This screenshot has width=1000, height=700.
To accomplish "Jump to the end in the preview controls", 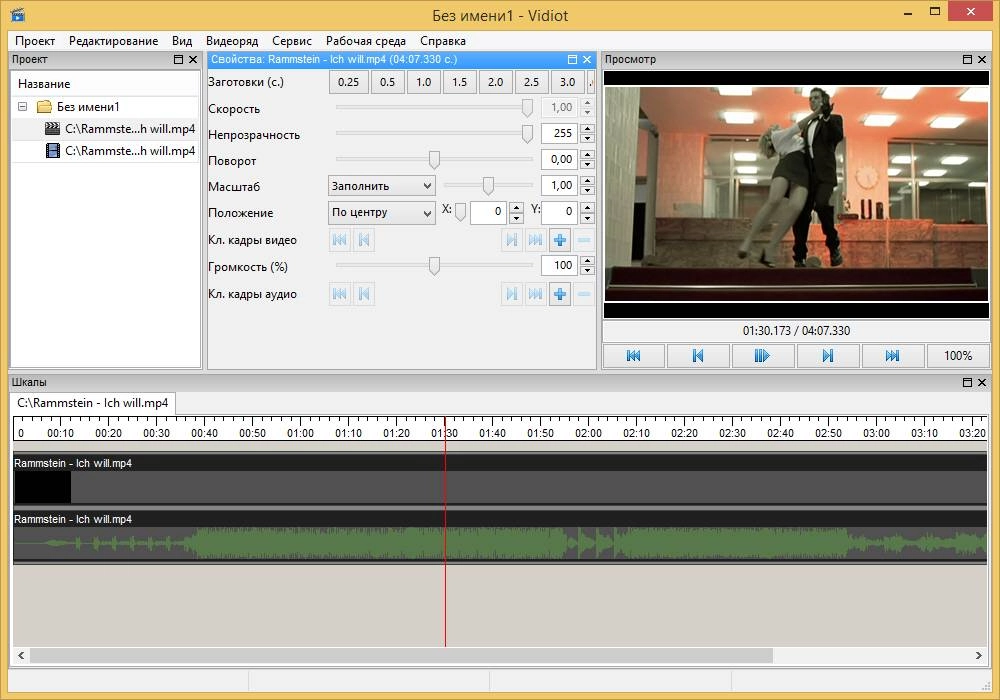I will (x=892, y=356).
